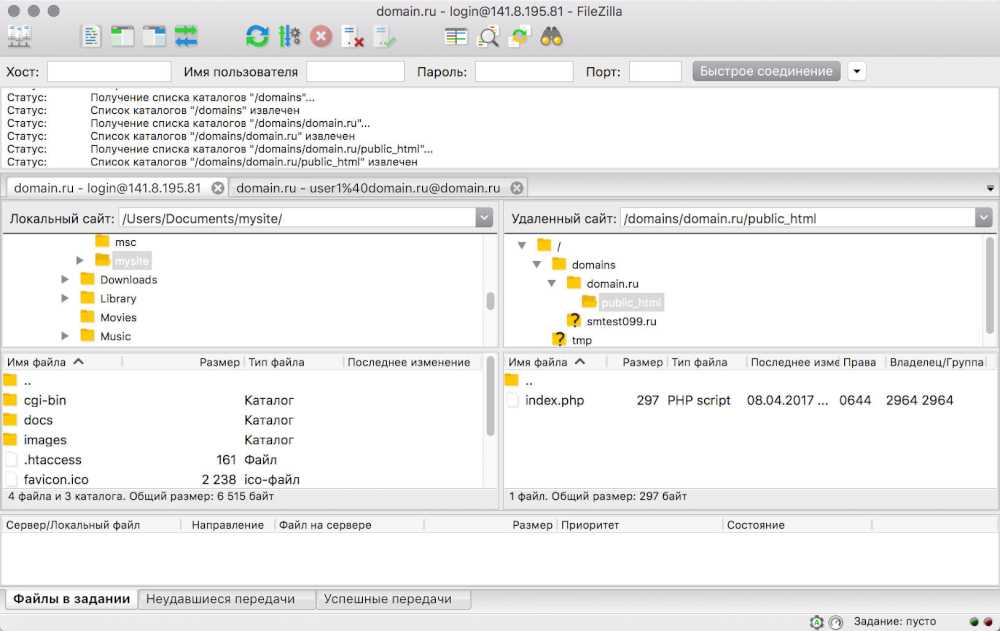Cancel current operation with red X icon
Screen dimensions: 1000x631
point(320,37)
